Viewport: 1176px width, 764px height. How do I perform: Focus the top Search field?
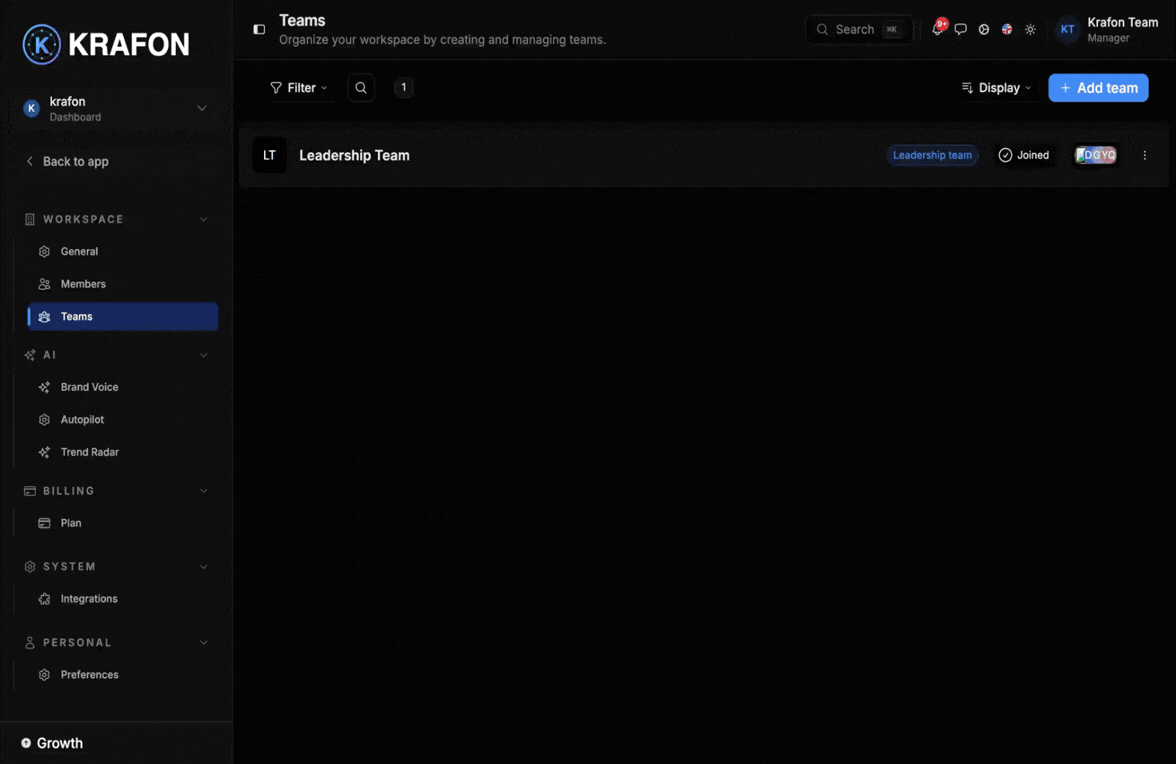860,29
